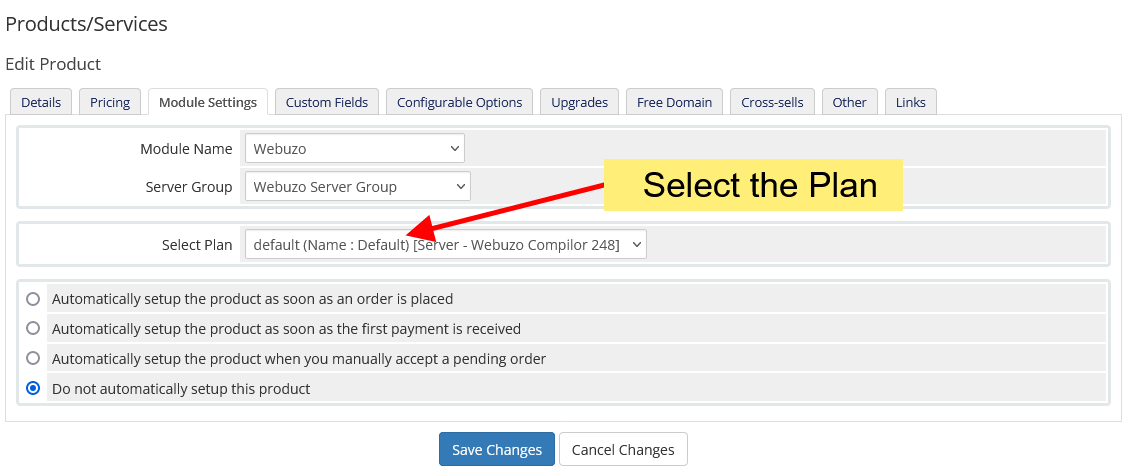Expand the Select Plan dropdown
Viewport: 1130px width, 476px height.
[446, 244]
